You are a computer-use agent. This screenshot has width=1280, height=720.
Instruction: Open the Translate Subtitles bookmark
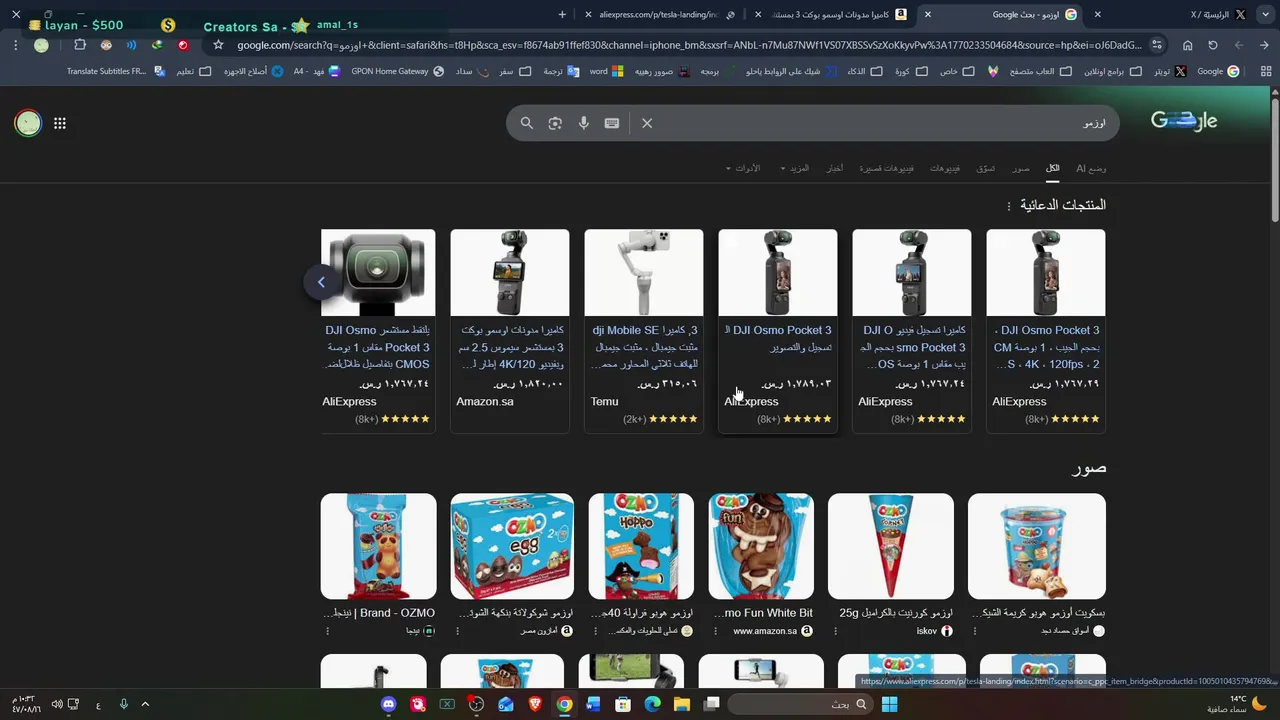click(x=115, y=71)
